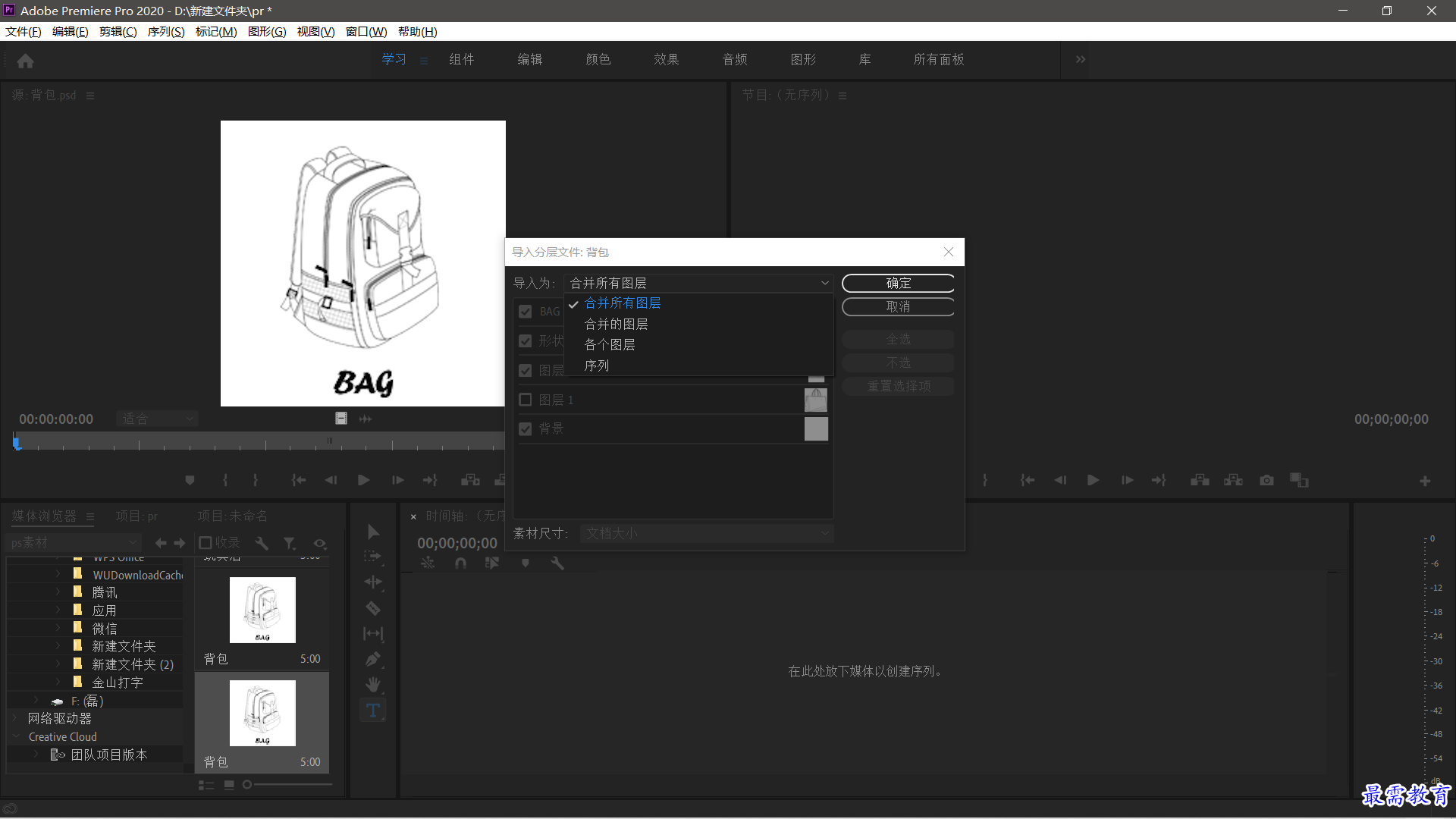Image resolution: width=1456 pixels, height=819 pixels.
Task: Click the Insert button in Source monitor
Action: [470, 480]
